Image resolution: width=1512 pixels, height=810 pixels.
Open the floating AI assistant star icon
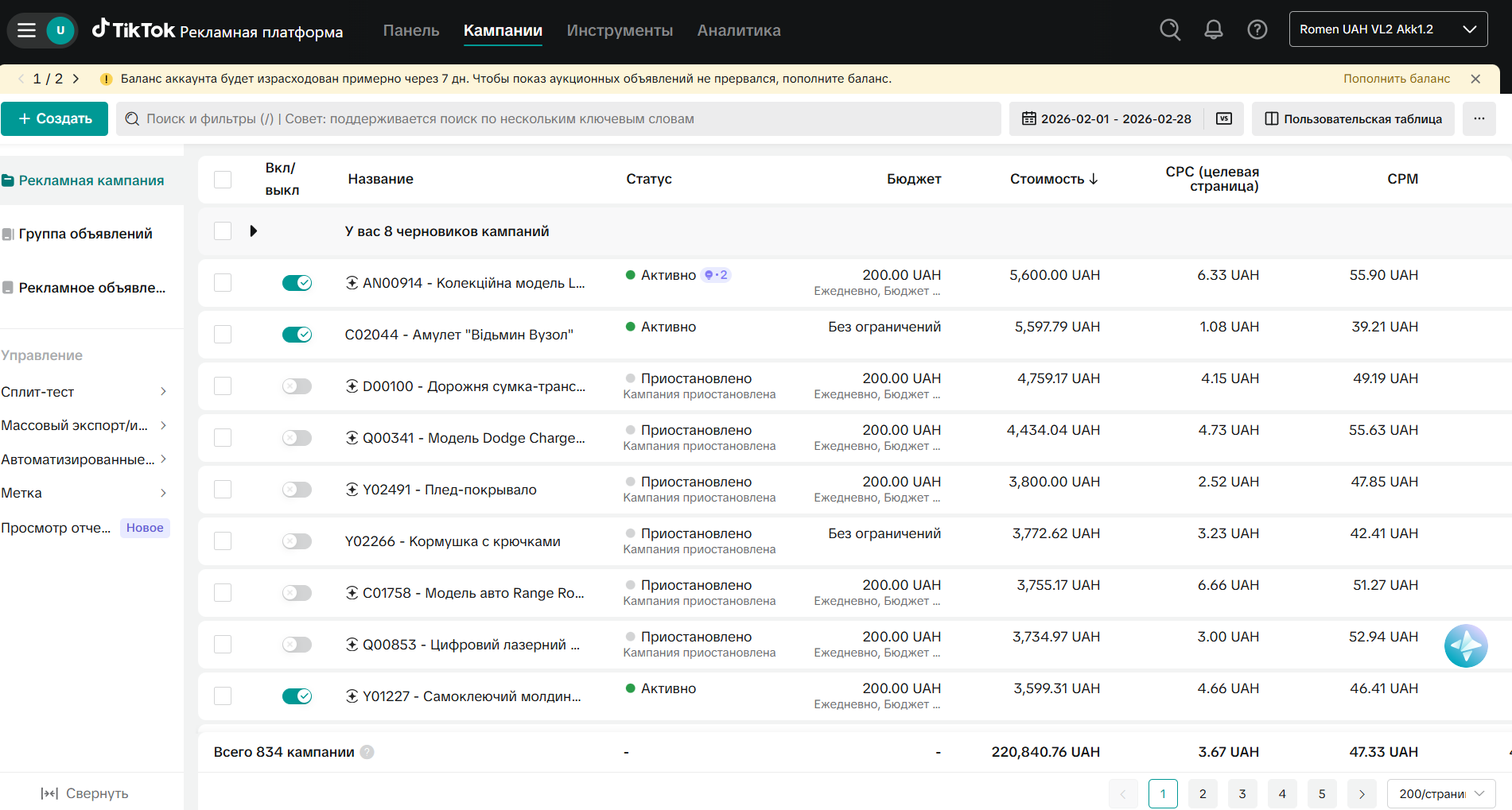click(x=1466, y=646)
